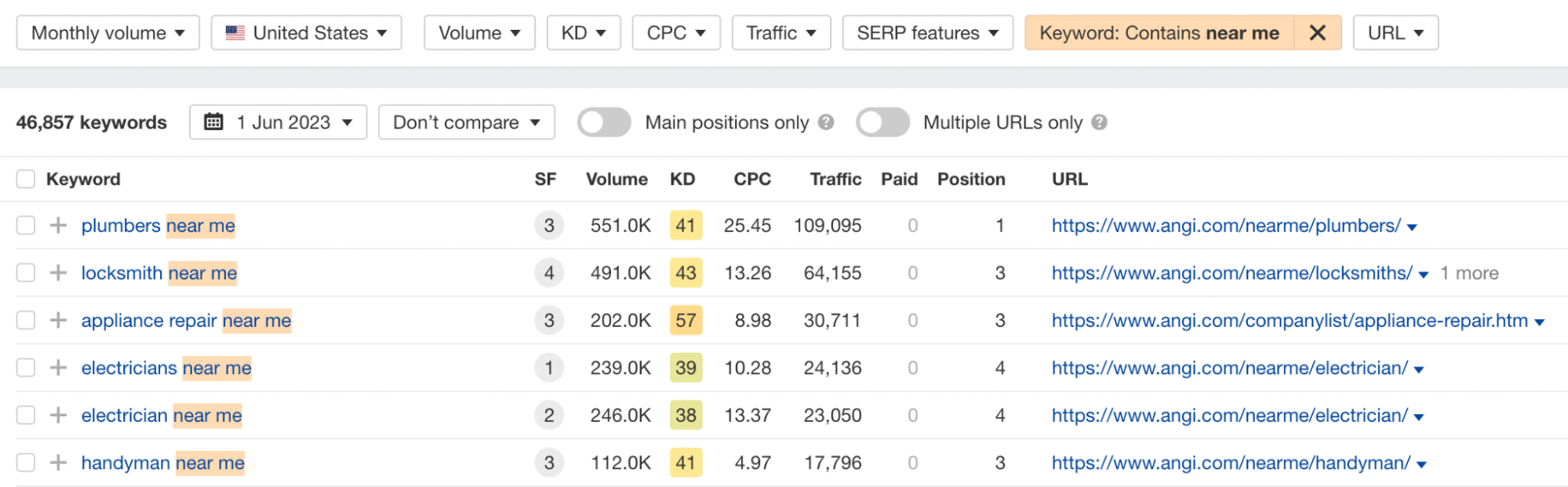Click plus icon beside handyman near me

[58, 463]
